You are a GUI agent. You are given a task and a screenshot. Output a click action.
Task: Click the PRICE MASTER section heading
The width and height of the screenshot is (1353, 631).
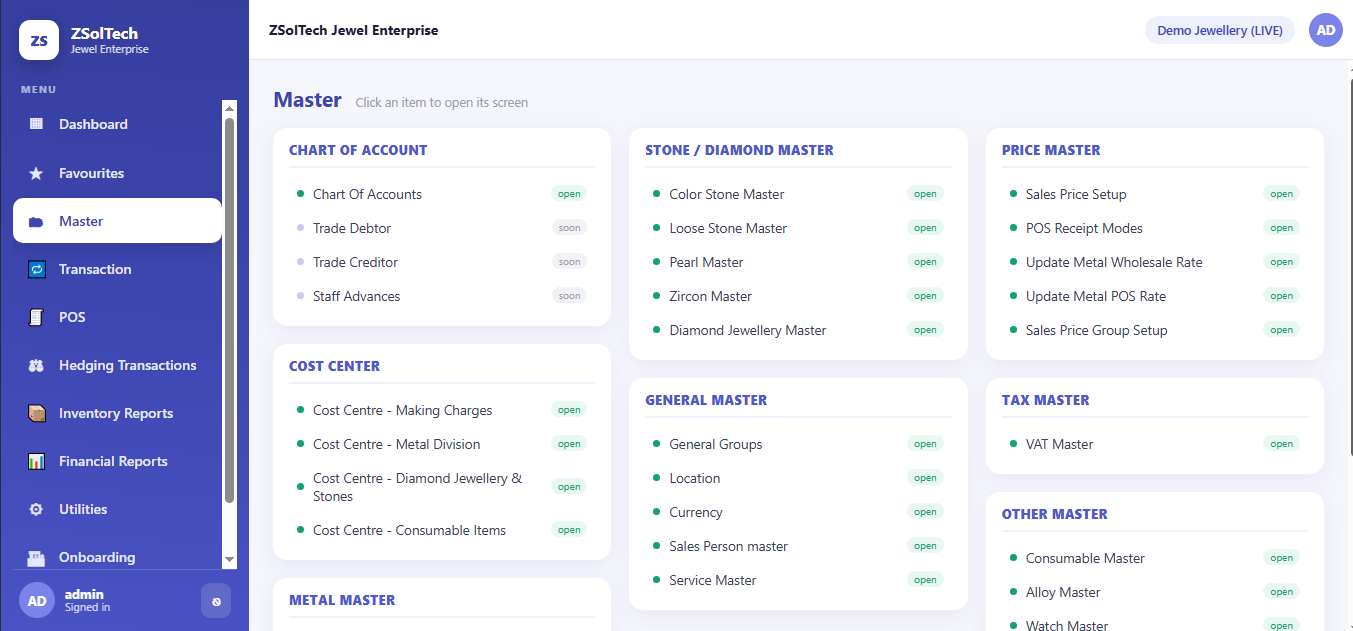click(1051, 150)
